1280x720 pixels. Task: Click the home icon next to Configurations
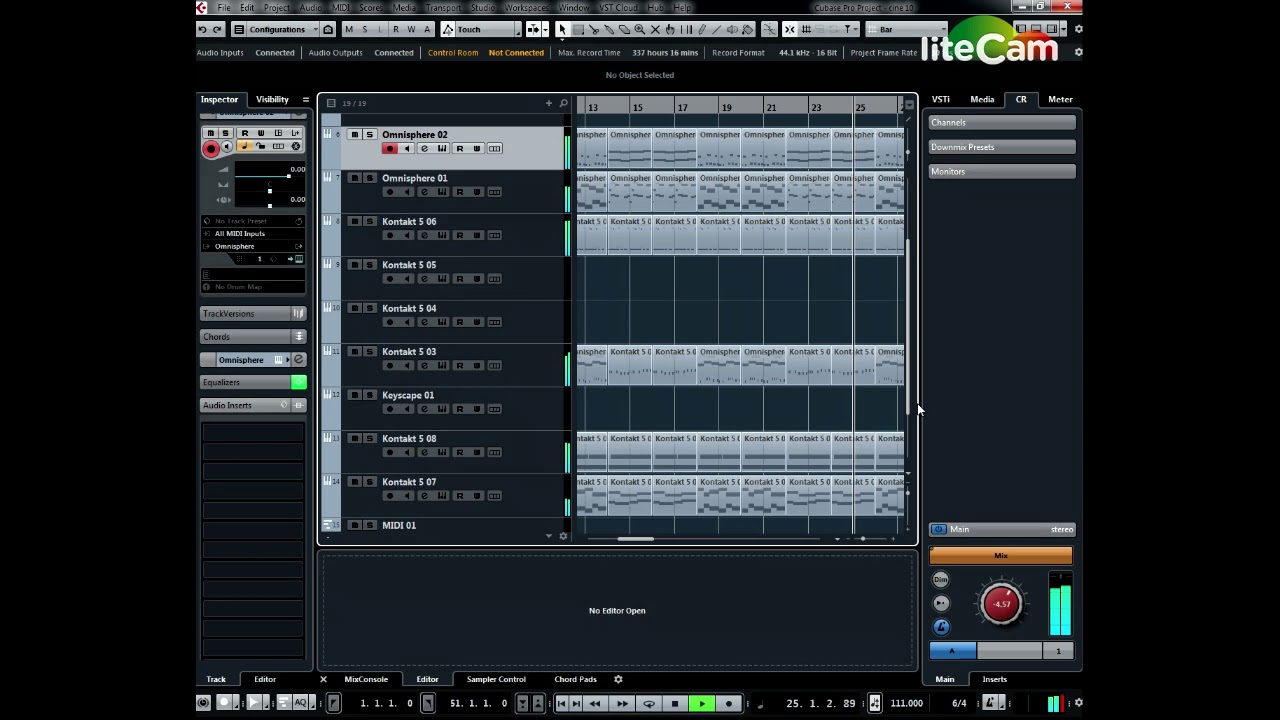pos(328,29)
